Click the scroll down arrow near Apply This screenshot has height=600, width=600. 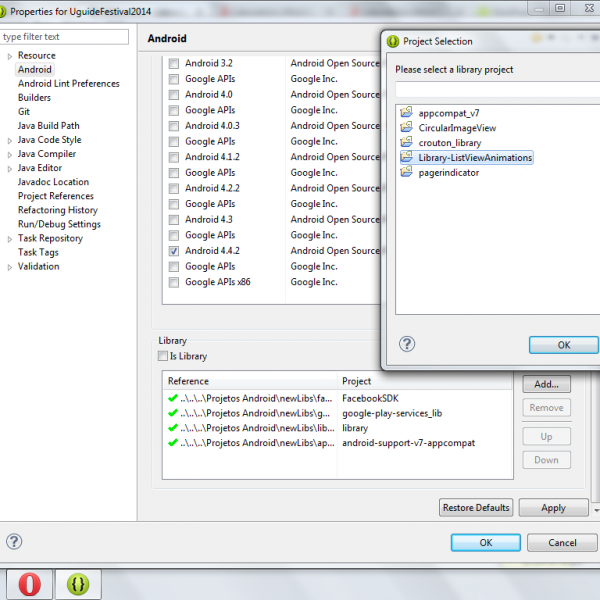pyautogui.click(x=596, y=510)
